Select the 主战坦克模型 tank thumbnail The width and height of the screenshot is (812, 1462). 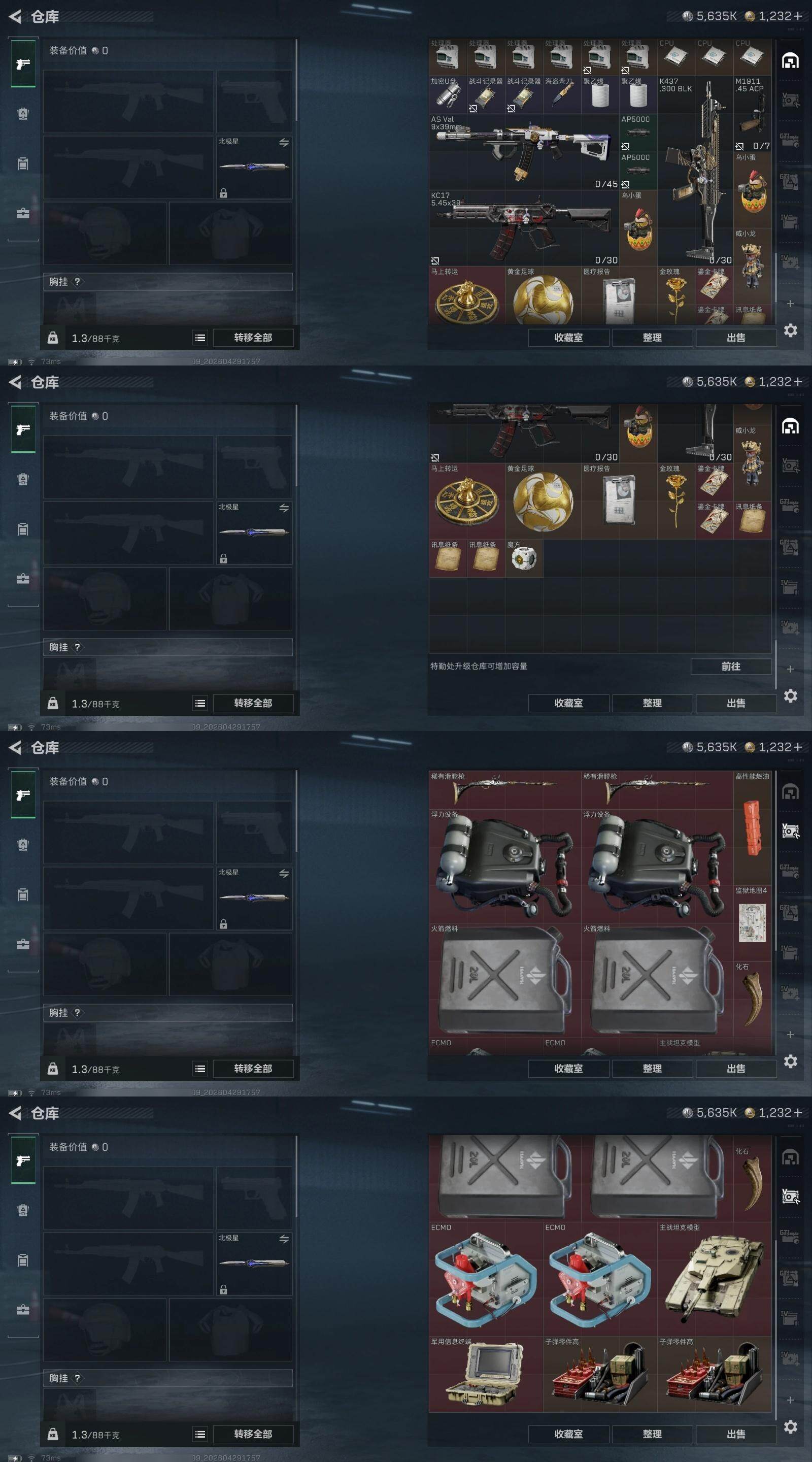click(715, 1279)
